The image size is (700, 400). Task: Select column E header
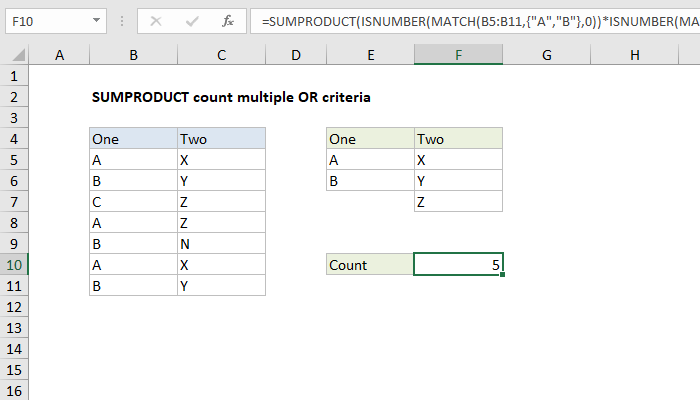pyautogui.click(x=371, y=55)
